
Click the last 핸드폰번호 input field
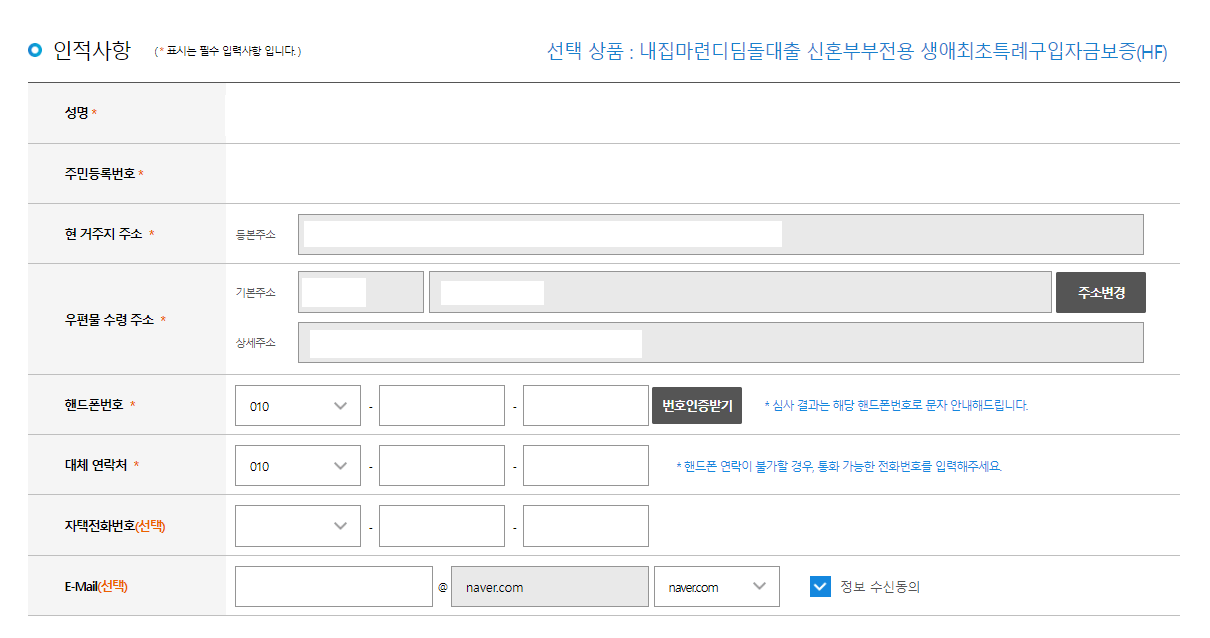pyautogui.click(x=585, y=405)
